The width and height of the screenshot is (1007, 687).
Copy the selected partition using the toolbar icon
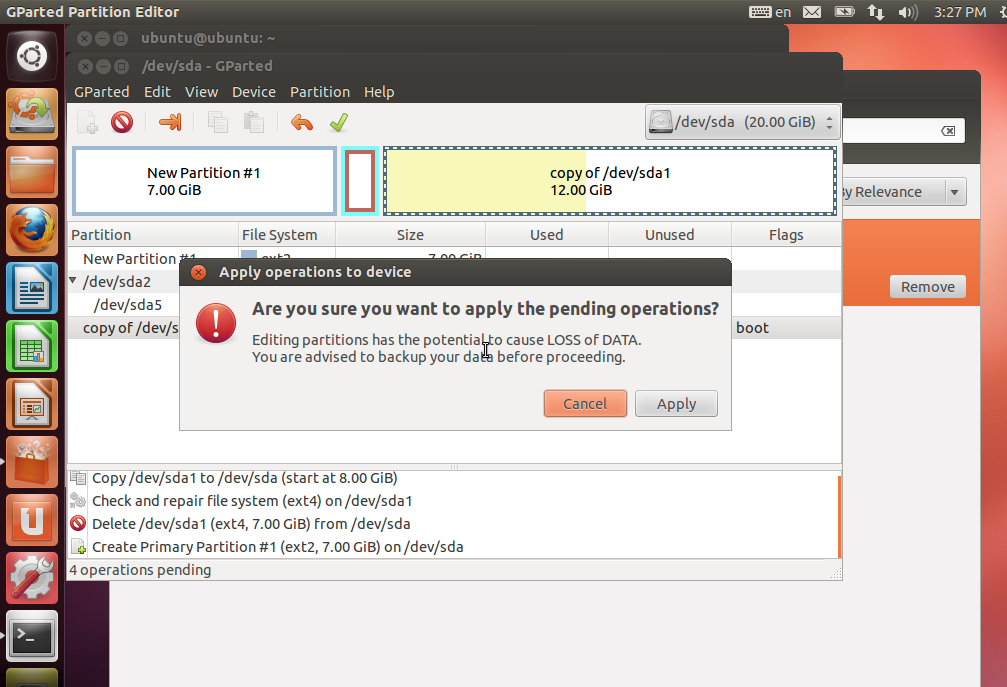(218, 122)
